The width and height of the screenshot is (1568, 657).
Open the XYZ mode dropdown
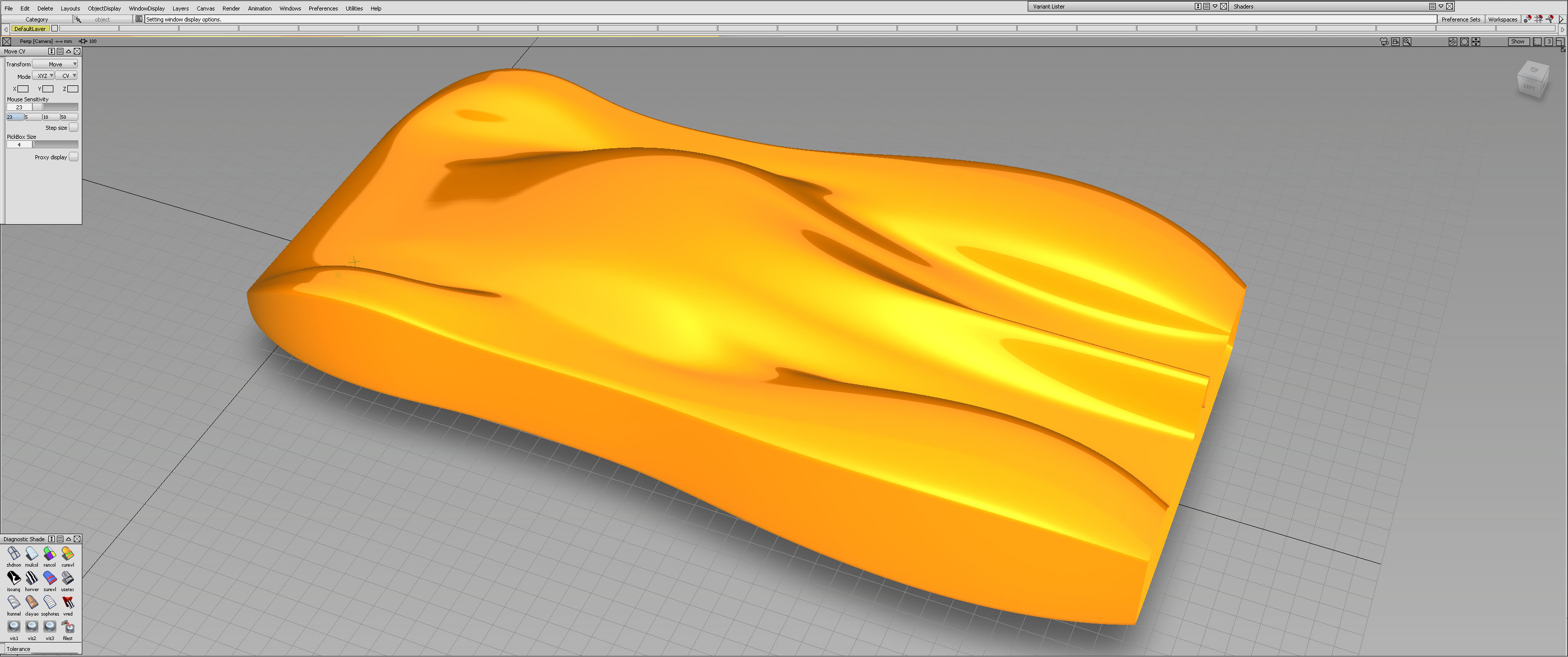pyautogui.click(x=43, y=76)
